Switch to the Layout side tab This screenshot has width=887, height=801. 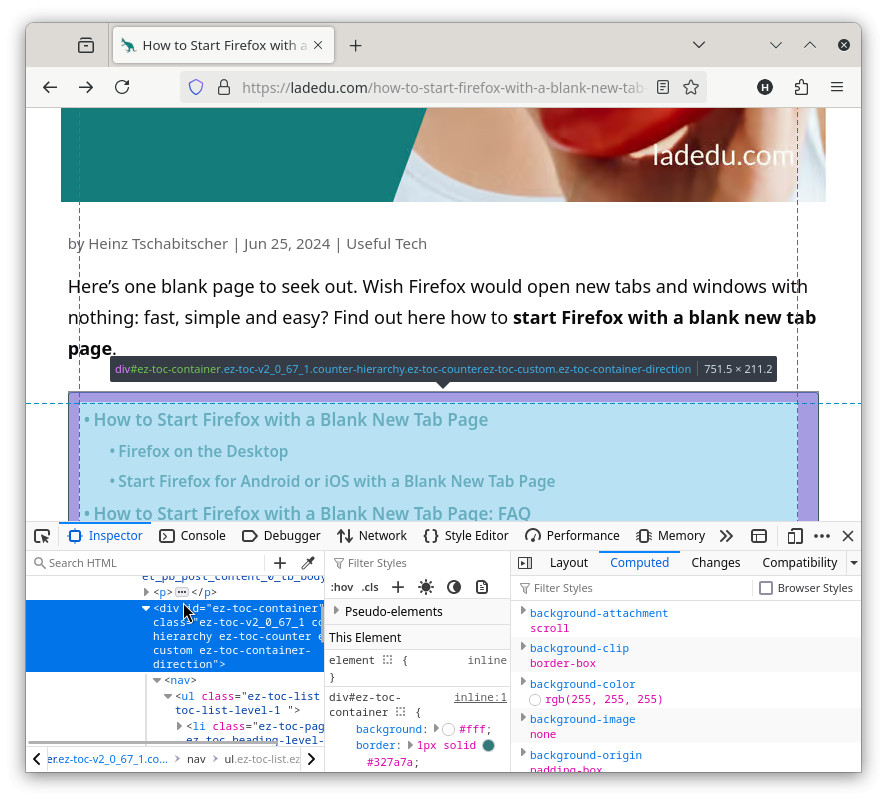569,563
